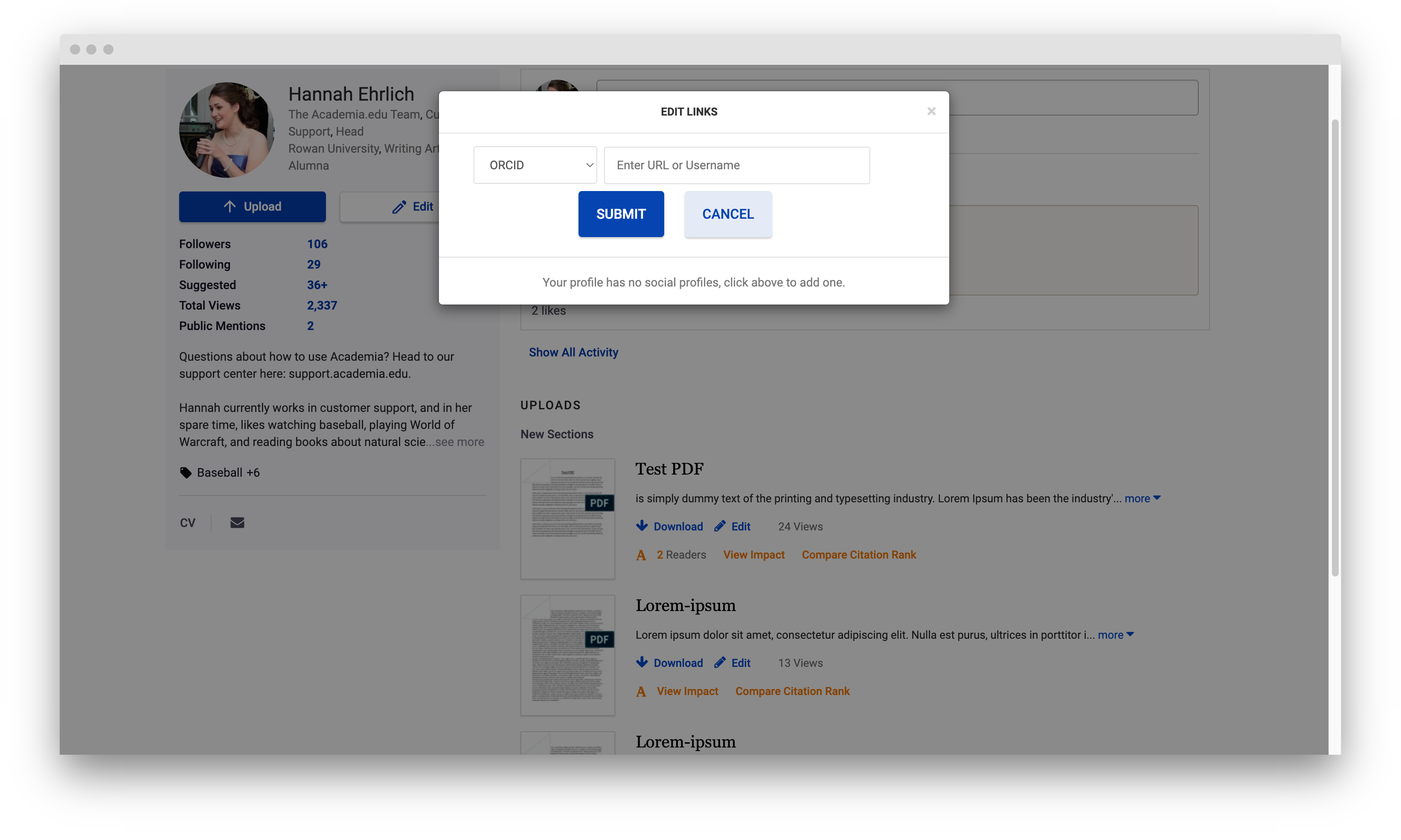Click in the Enter URL or Username field
The image size is (1401, 840).
[x=736, y=165]
